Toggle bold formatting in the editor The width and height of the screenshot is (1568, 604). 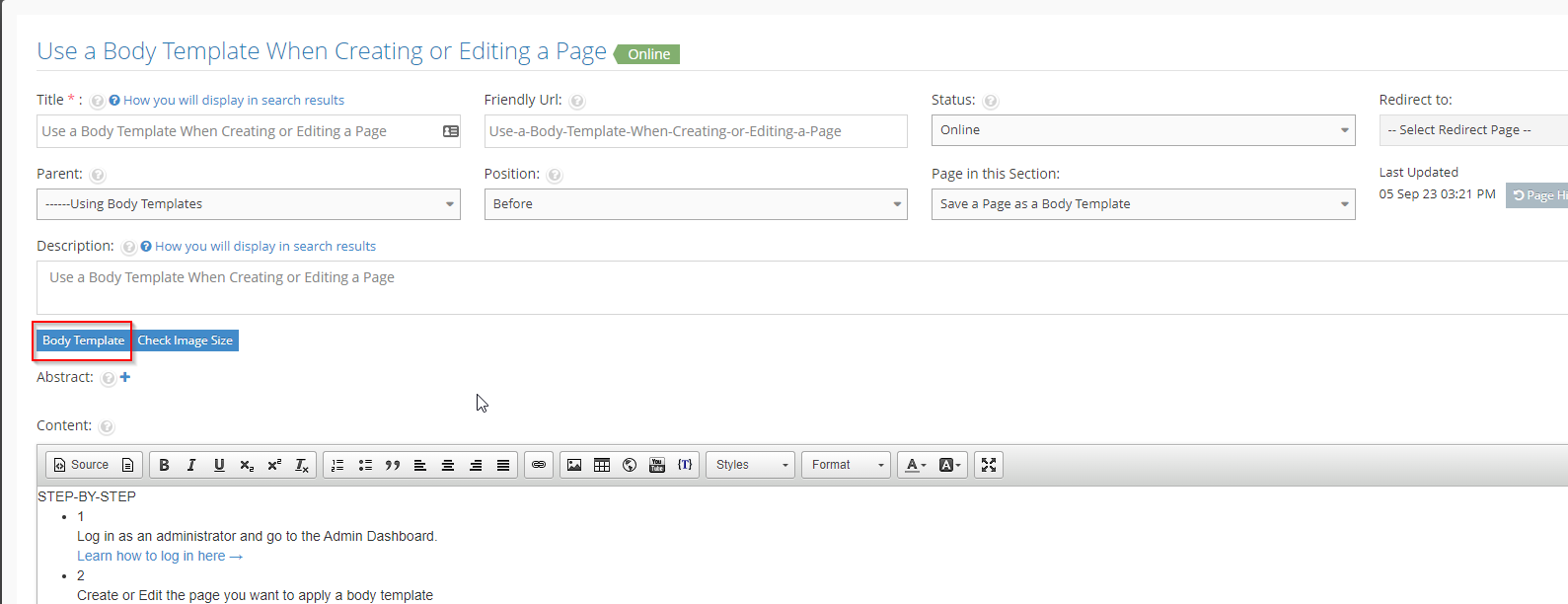tap(164, 465)
